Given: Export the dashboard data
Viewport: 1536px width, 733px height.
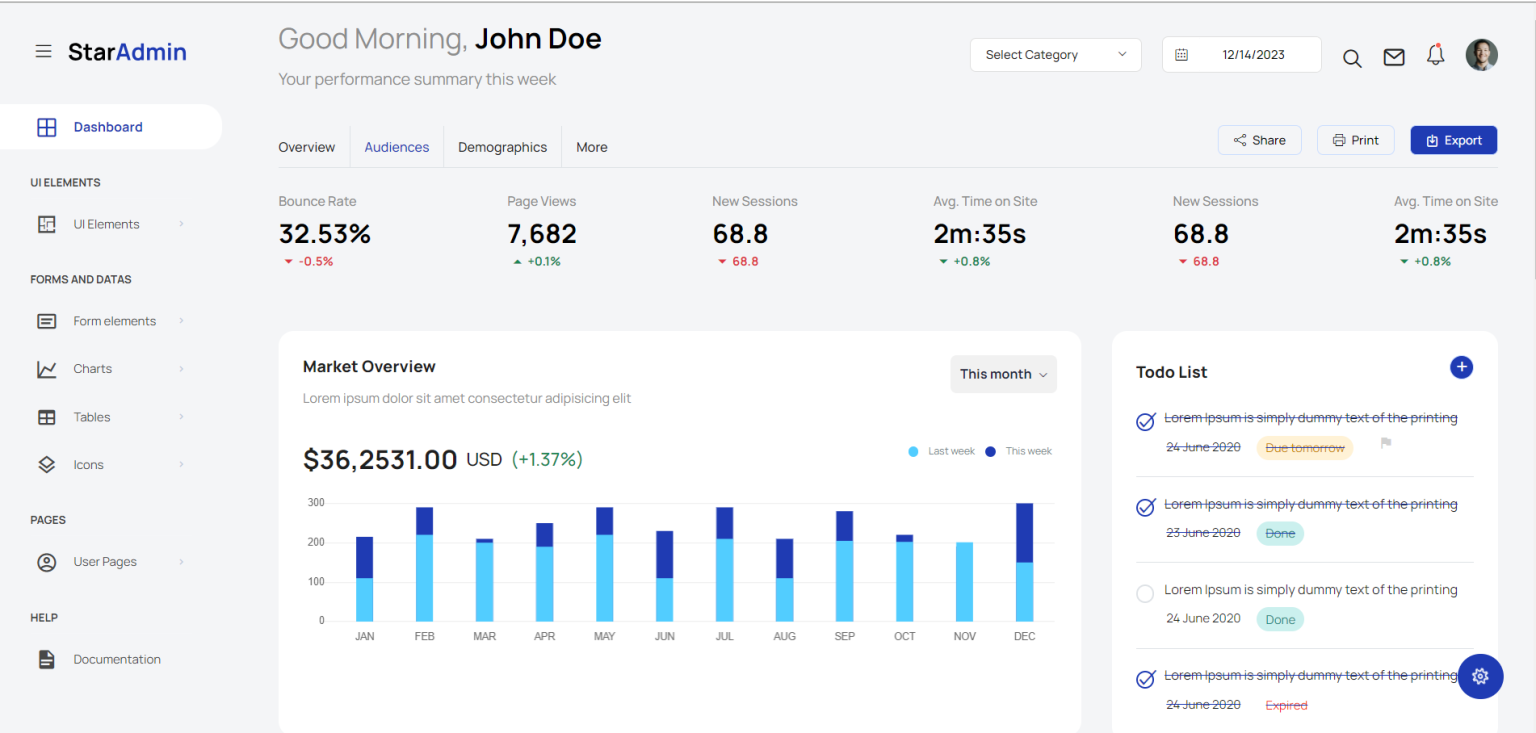Looking at the screenshot, I should (1453, 140).
